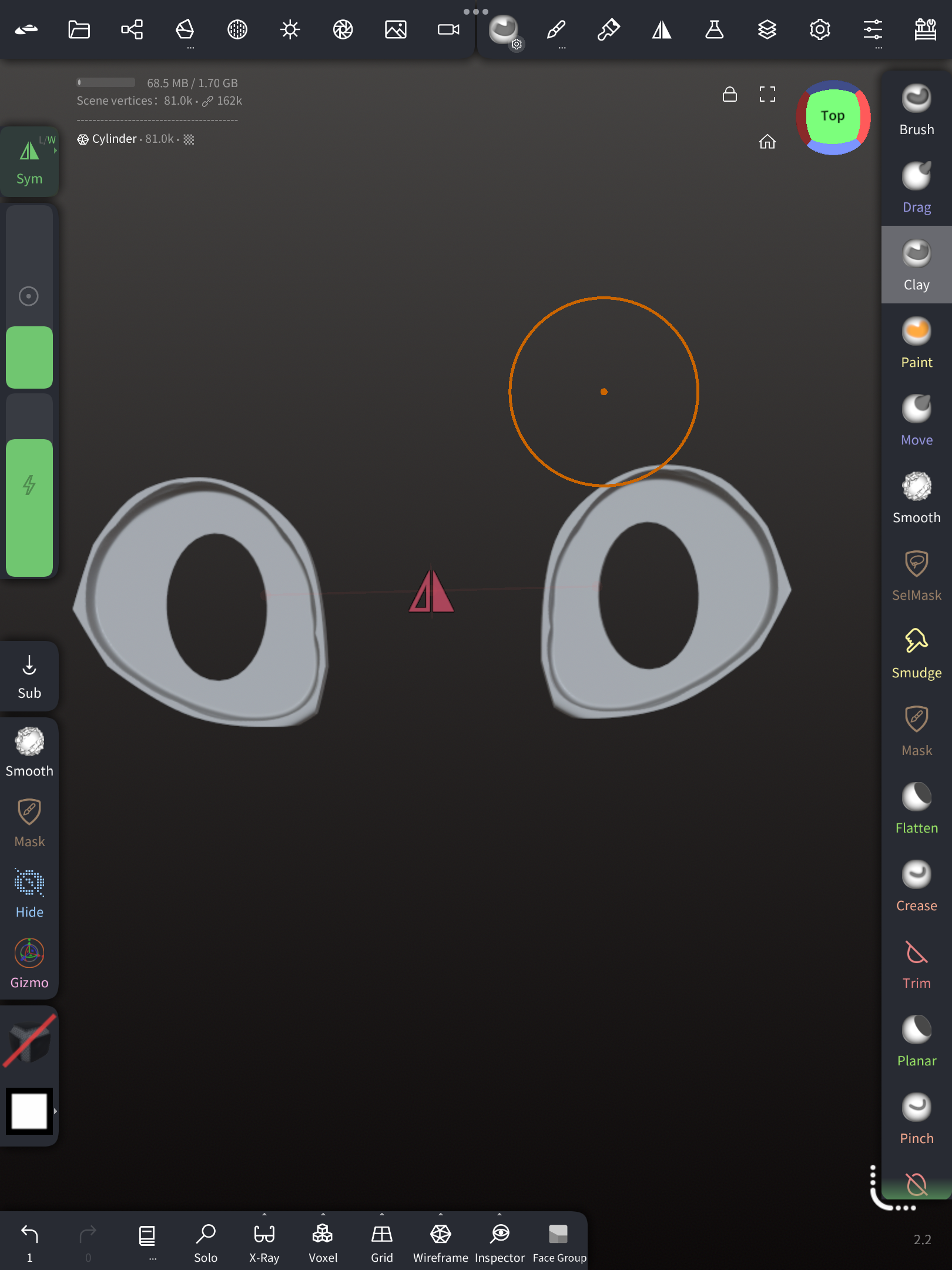Open the Lighting menu

pyautogui.click(x=290, y=29)
